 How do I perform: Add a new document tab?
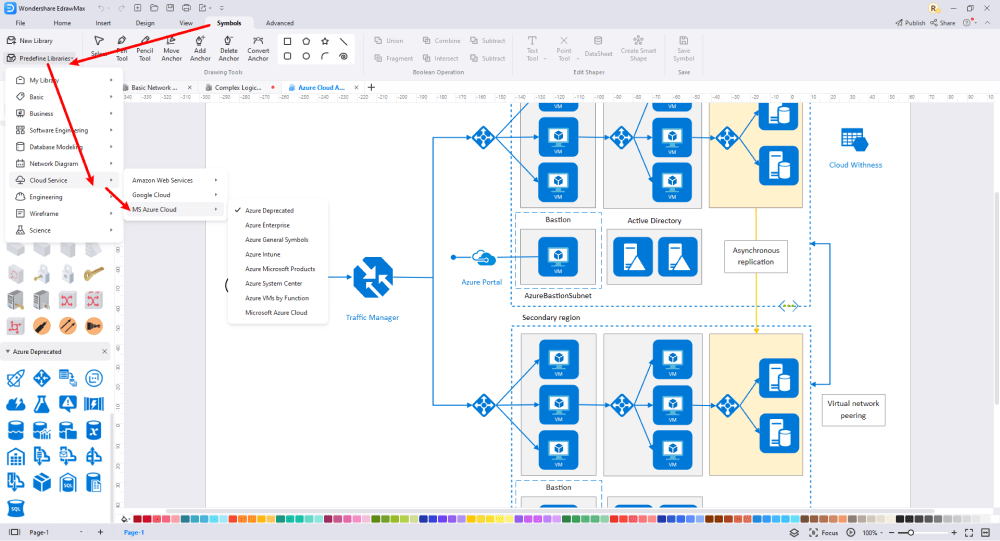point(371,87)
